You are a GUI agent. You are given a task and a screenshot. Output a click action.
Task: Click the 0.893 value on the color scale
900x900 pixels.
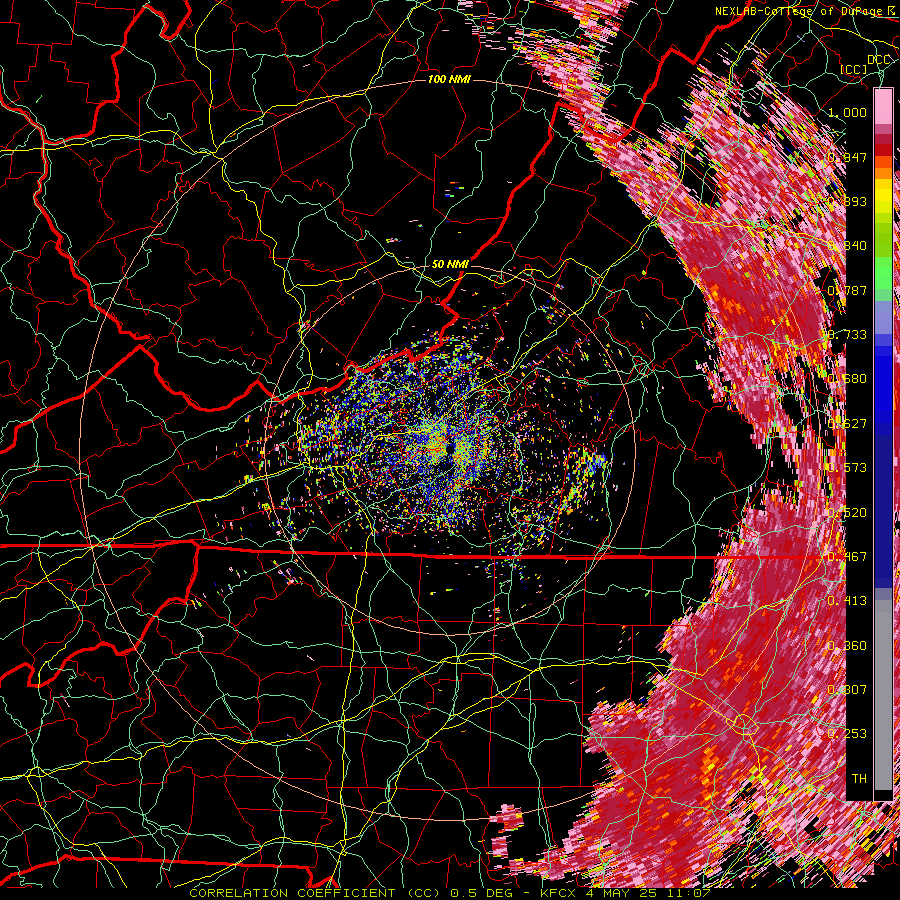coord(847,201)
